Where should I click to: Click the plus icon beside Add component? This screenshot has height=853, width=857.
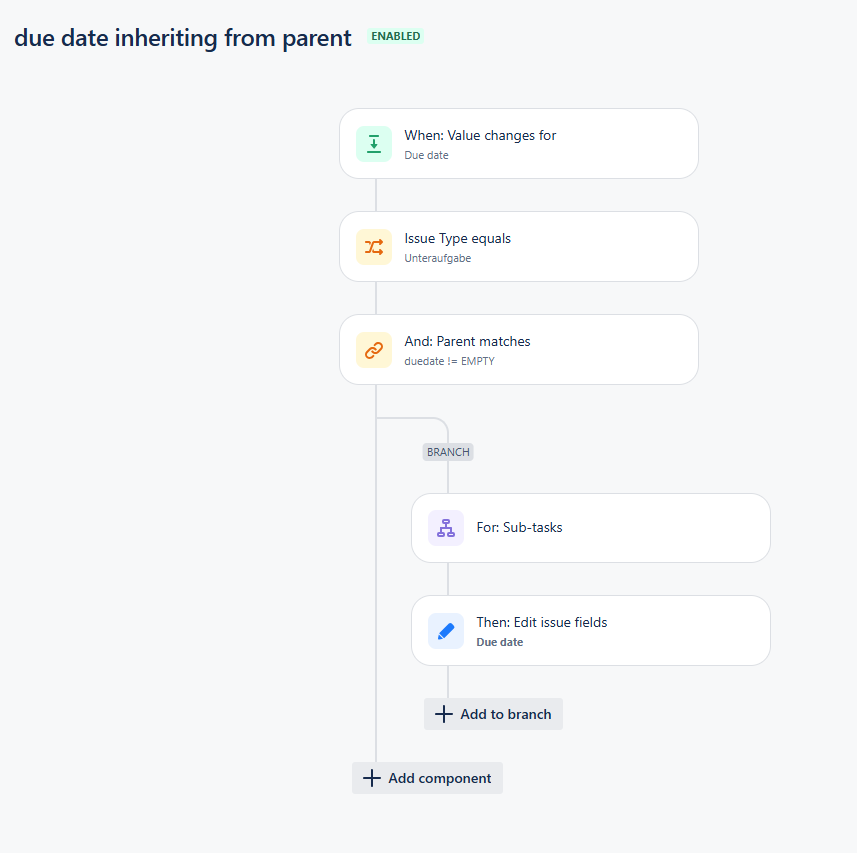pyautogui.click(x=372, y=778)
